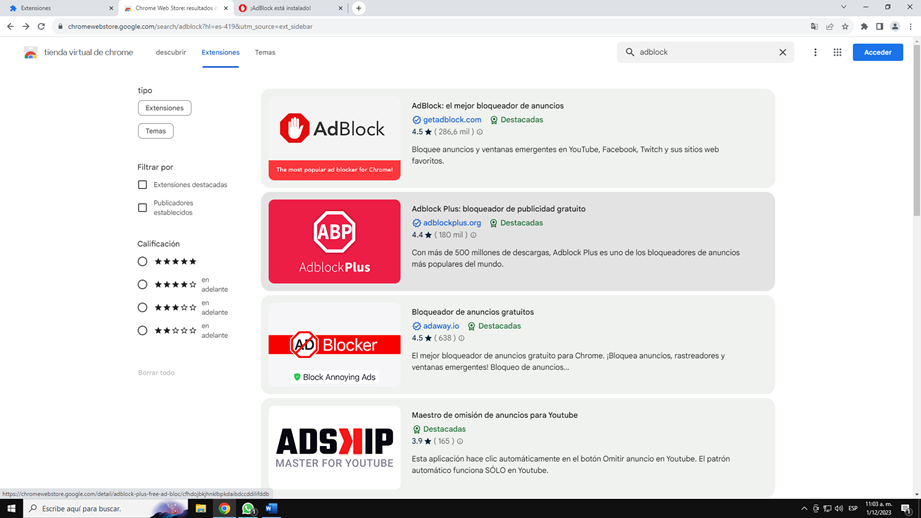
Task: Clear the adblock search with the X
Action: pyautogui.click(x=782, y=52)
